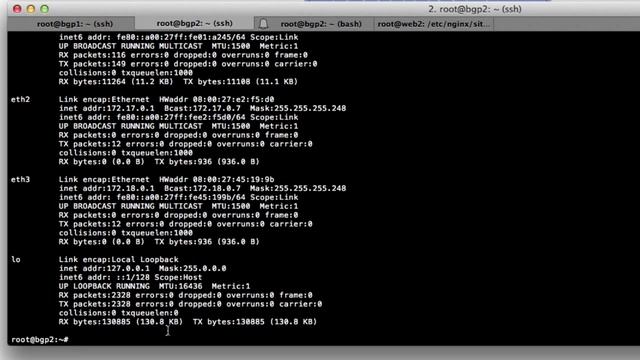Click eth2 HWaddr 08:00:27:e2:f5:d0
This screenshot has height=360, width=640.
click(x=217, y=99)
